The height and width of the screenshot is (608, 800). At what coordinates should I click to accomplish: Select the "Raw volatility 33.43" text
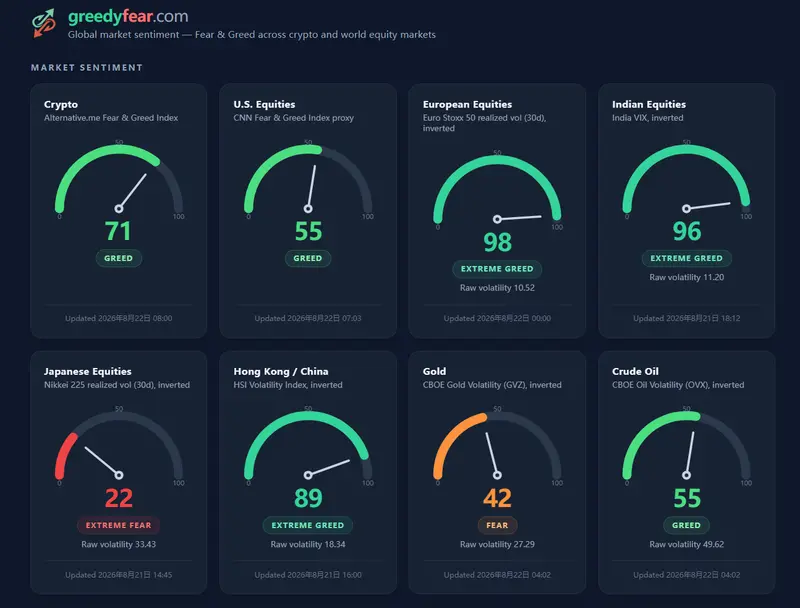(118, 544)
